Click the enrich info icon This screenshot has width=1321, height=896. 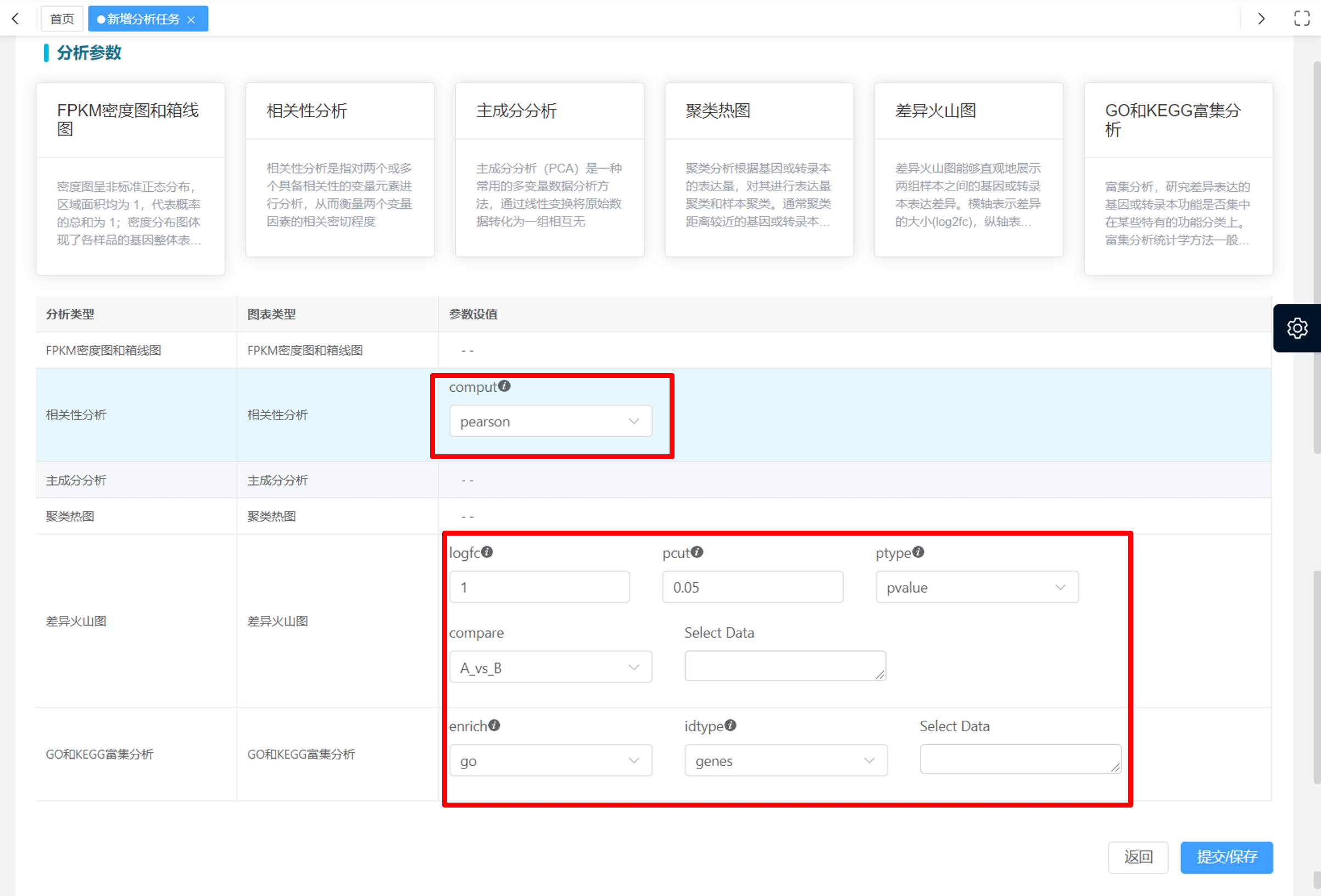click(494, 726)
